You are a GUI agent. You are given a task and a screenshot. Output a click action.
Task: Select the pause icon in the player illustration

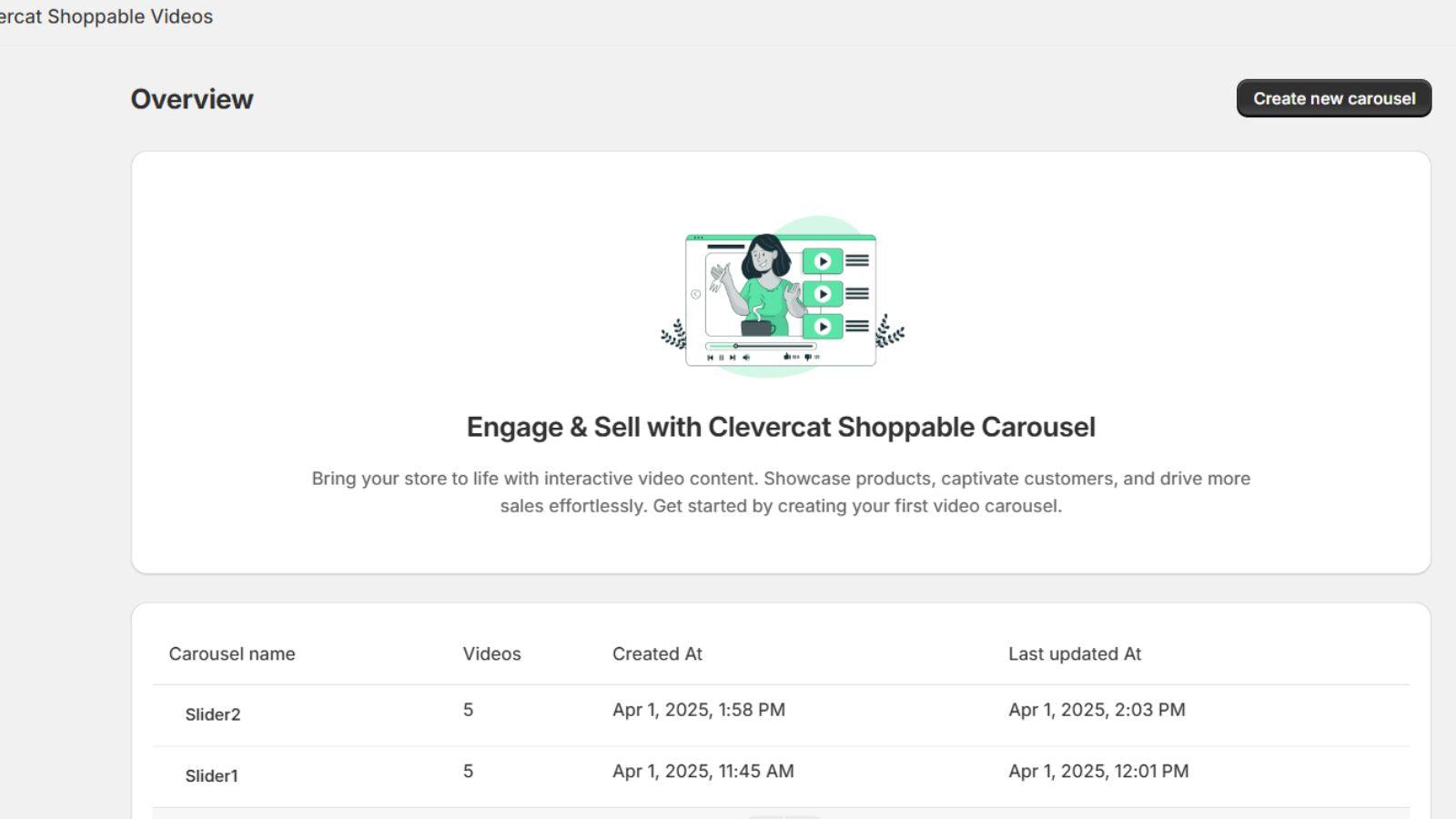(721, 358)
